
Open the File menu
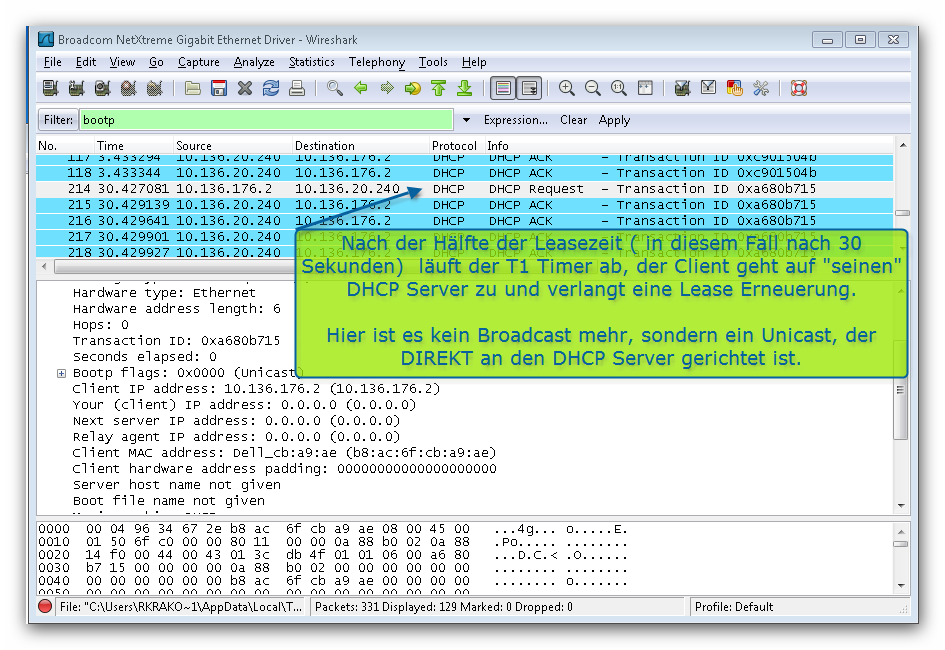point(52,62)
